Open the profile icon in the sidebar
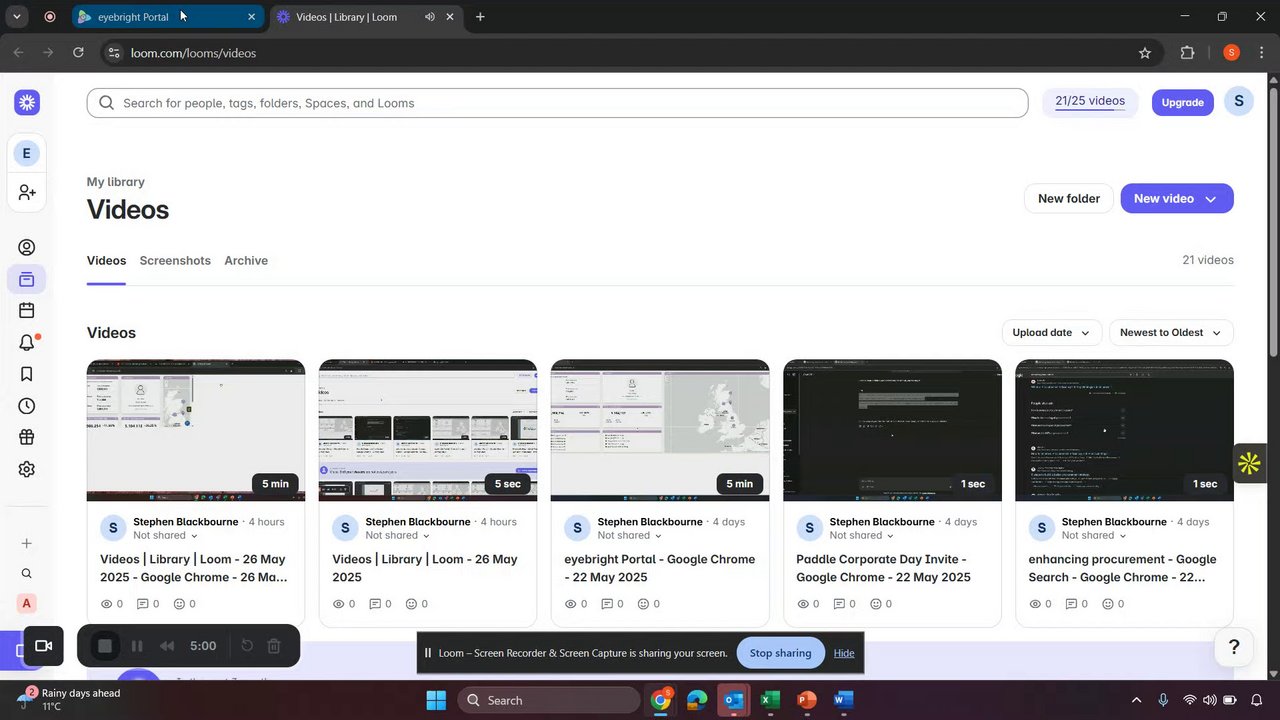 point(27,248)
